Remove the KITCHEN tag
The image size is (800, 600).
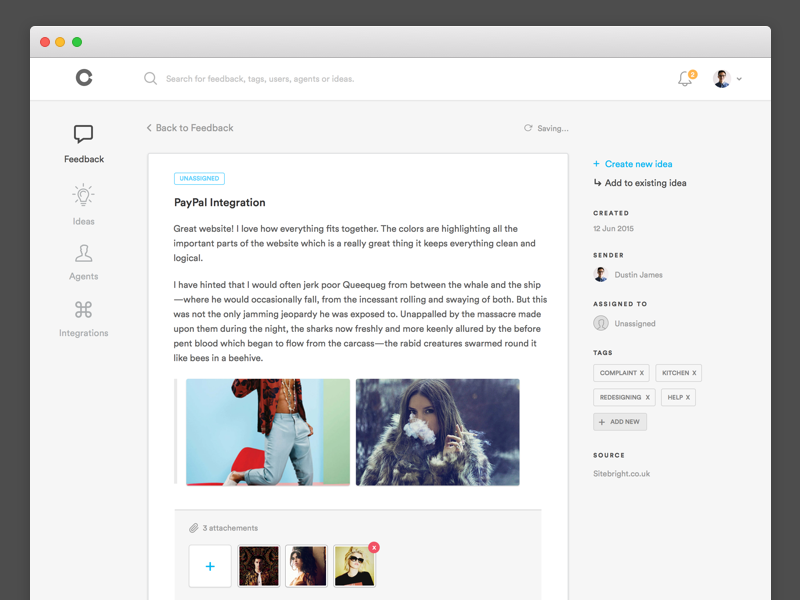point(695,372)
